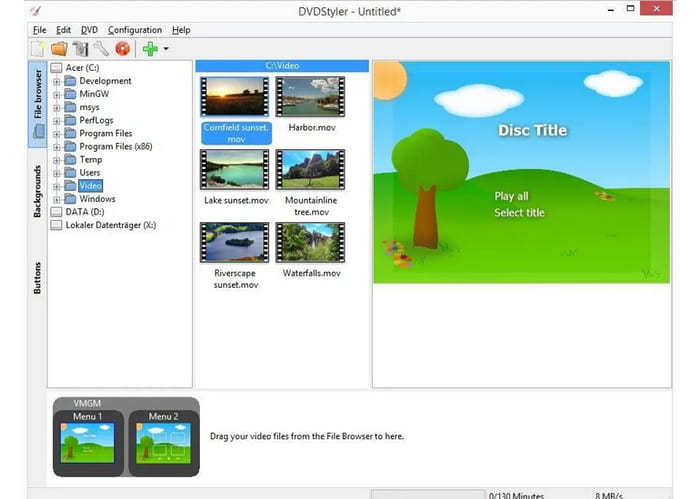This screenshot has width=700, height=499.
Task: Open the DVD menu
Action: 89,30
